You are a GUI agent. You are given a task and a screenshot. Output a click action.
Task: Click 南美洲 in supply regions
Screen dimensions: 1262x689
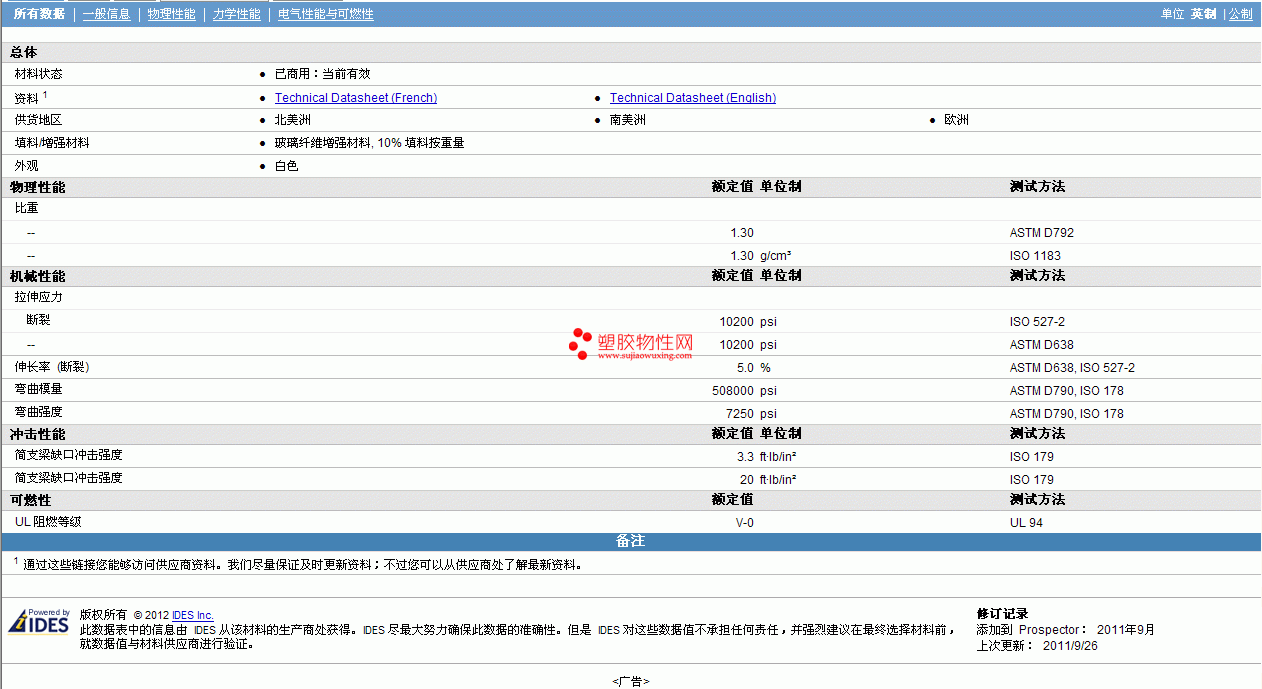pyautogui.click(x=628, y=120)
